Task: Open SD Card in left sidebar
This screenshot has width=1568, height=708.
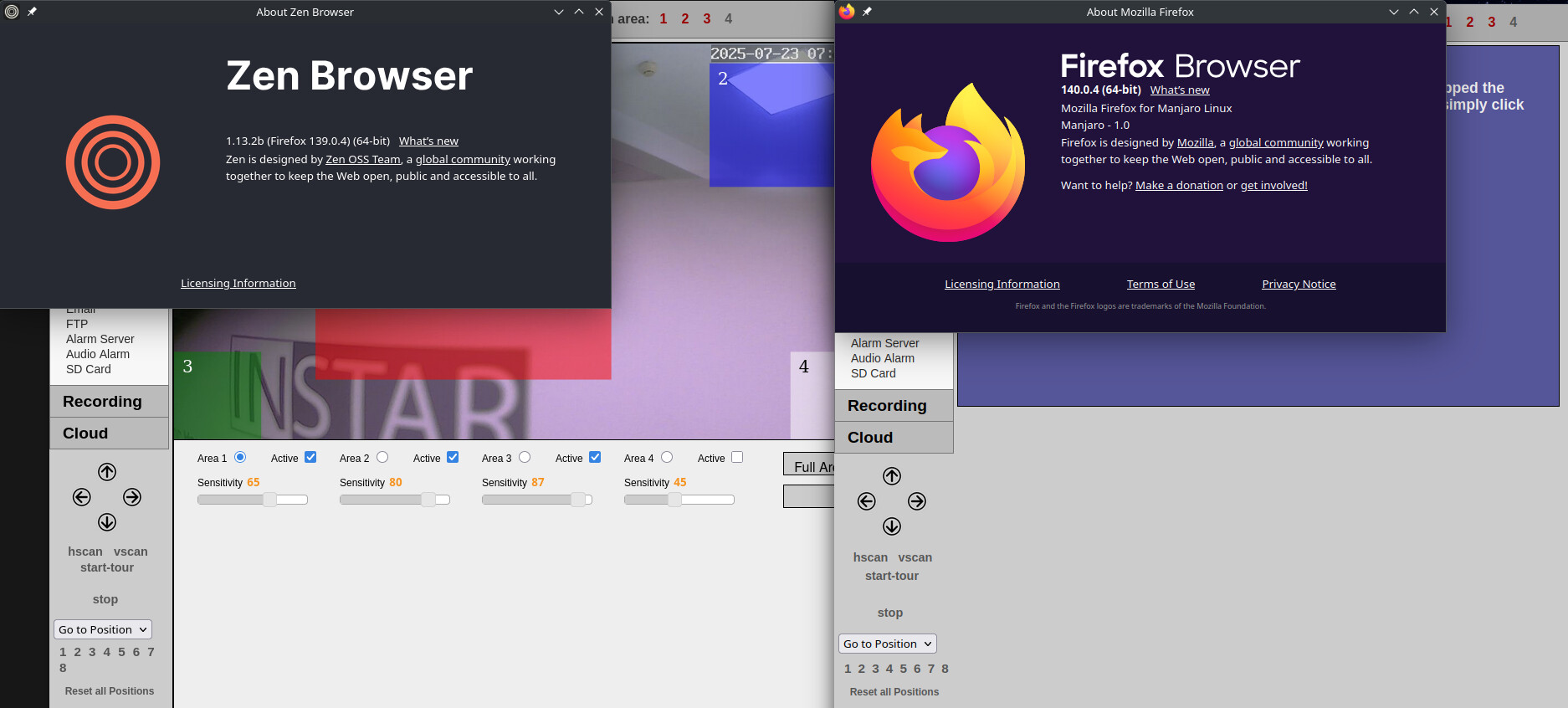Action: pyautogui.click(x=89, y=369)
